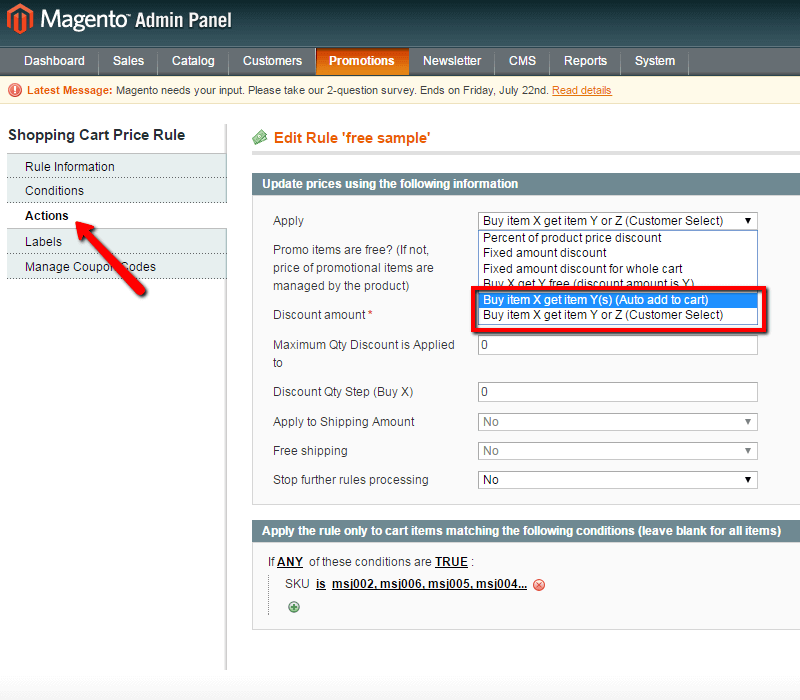This screenshot has height=700, width=800.
Task: Open Manage Coupon Codes tab
Action: pyautogui.click(x=90, y=267)
